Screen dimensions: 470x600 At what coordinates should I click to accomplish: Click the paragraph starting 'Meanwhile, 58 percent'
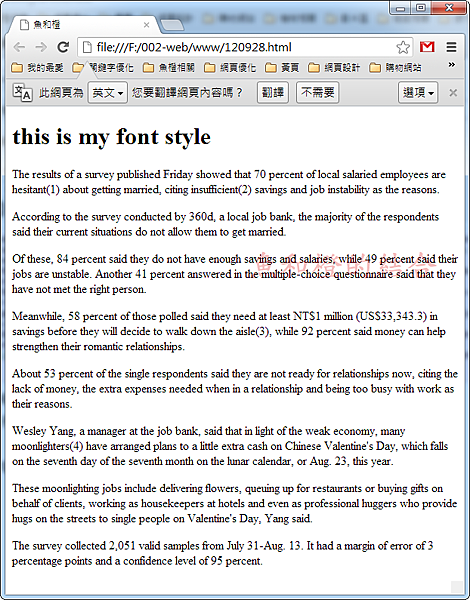coord(229,331)
